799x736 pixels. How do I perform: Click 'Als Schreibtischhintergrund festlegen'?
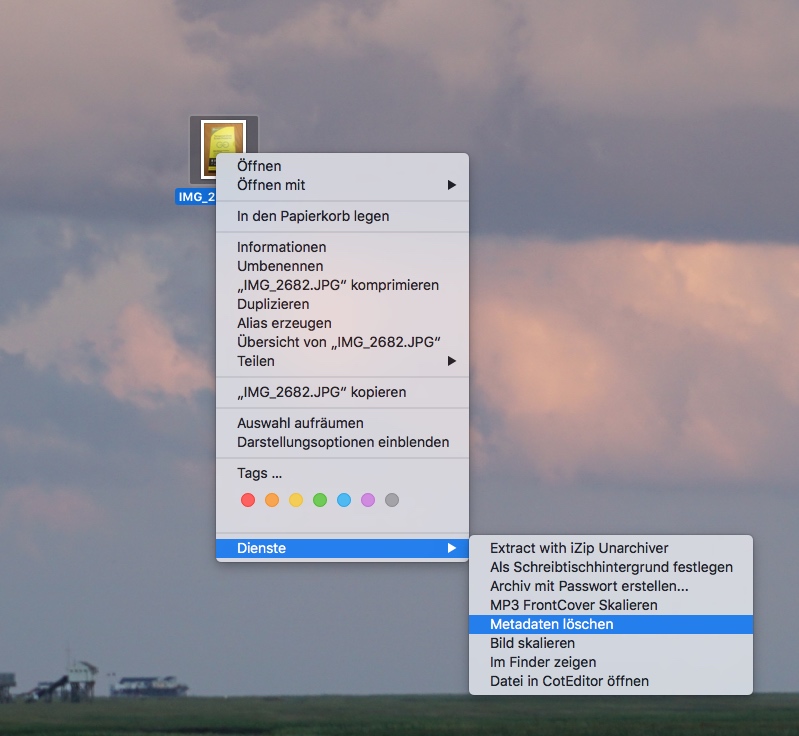(x=610, y=567)
